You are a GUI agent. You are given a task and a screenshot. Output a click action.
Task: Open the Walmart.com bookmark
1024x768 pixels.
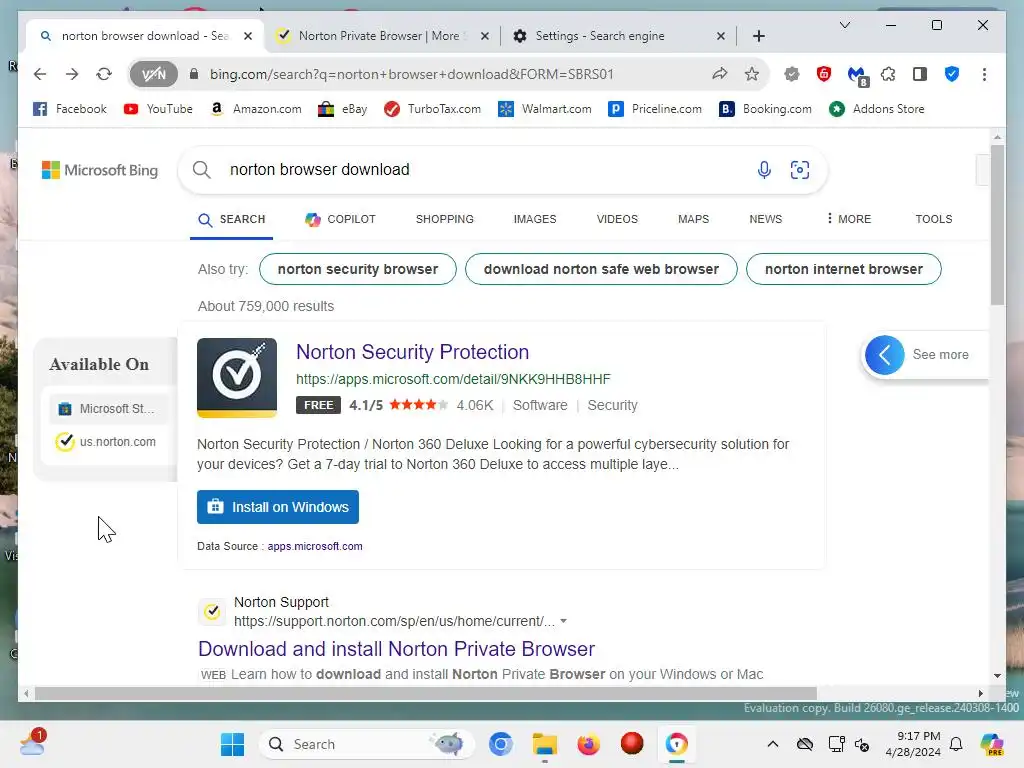pos(545,109)
